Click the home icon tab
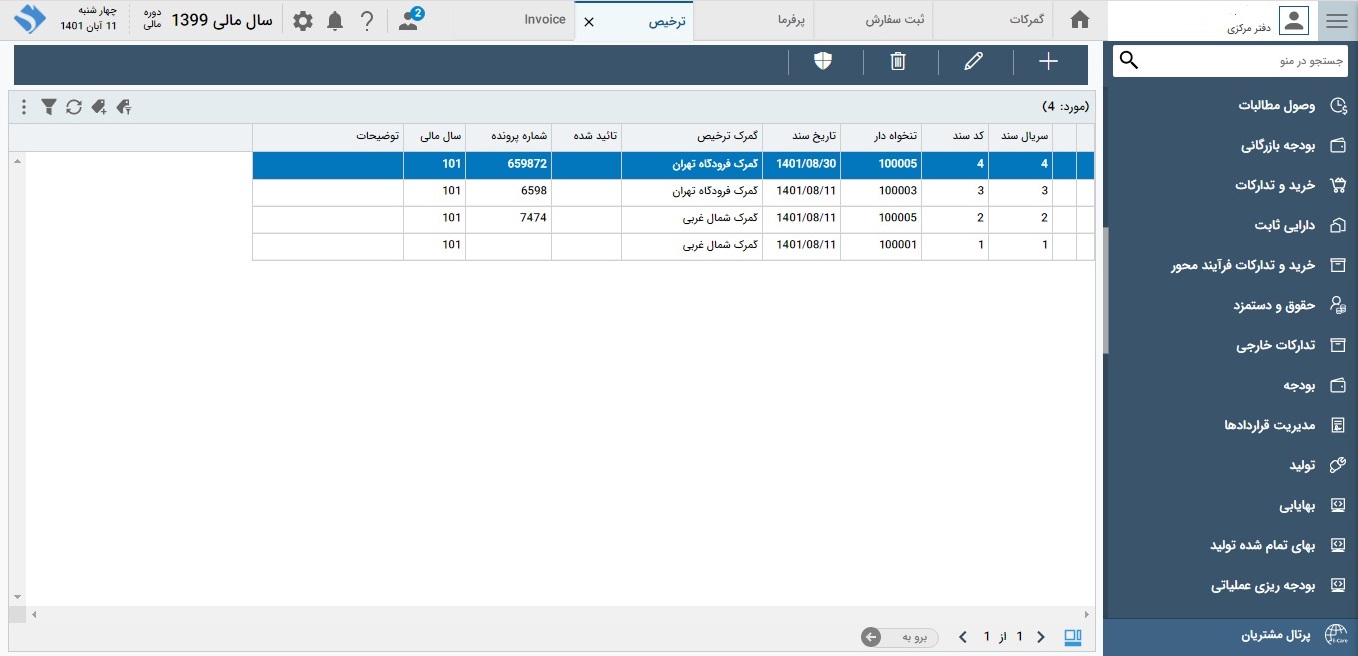 click(1079, 20)
